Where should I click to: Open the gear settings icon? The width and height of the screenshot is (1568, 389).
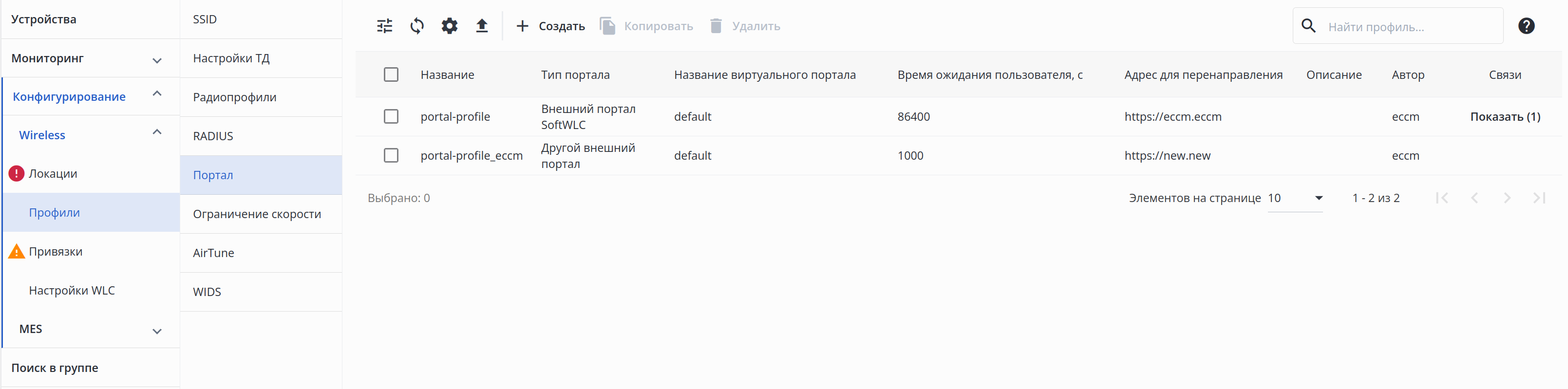[449, 26]
